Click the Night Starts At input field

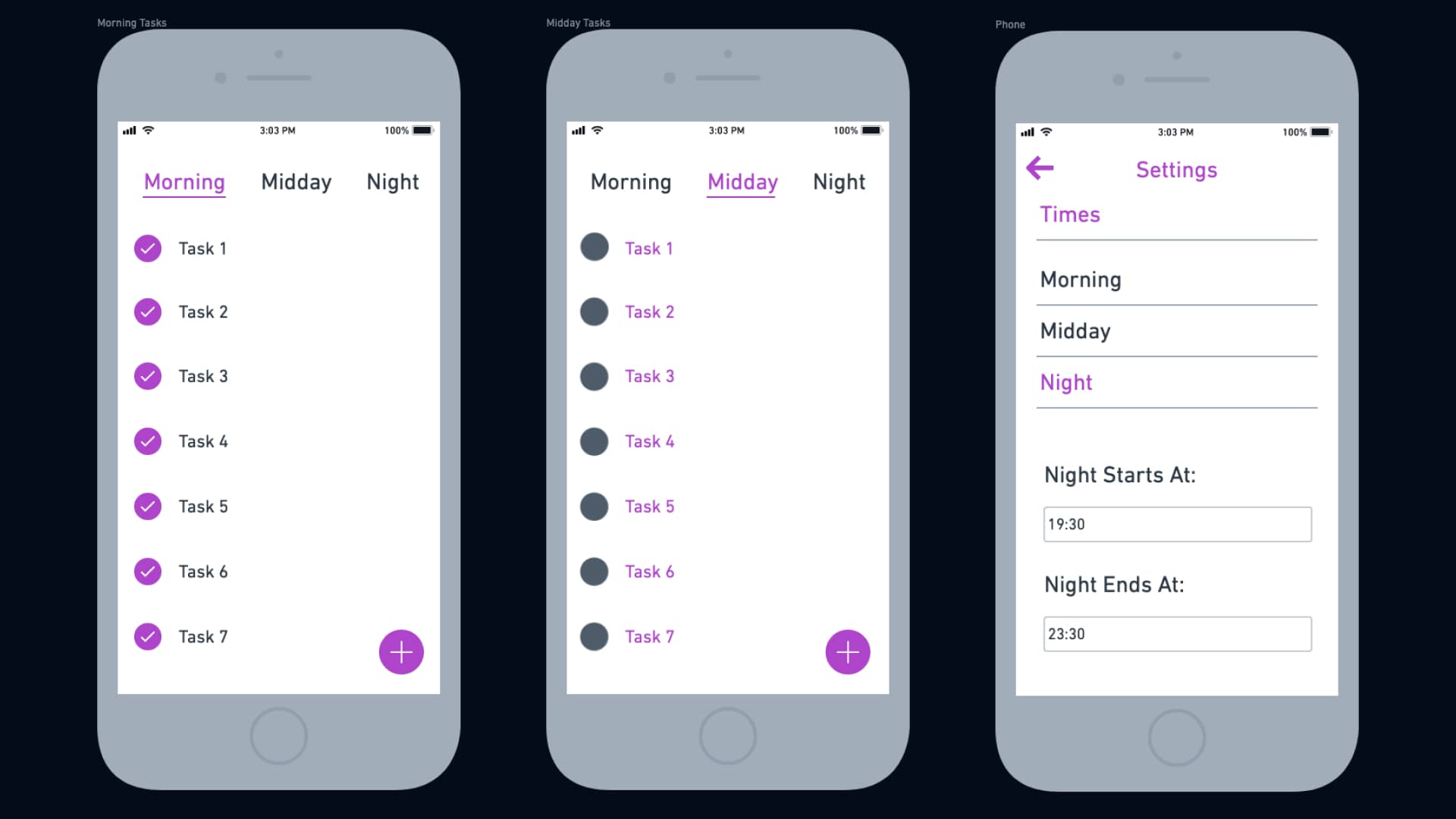(1177, 524)
